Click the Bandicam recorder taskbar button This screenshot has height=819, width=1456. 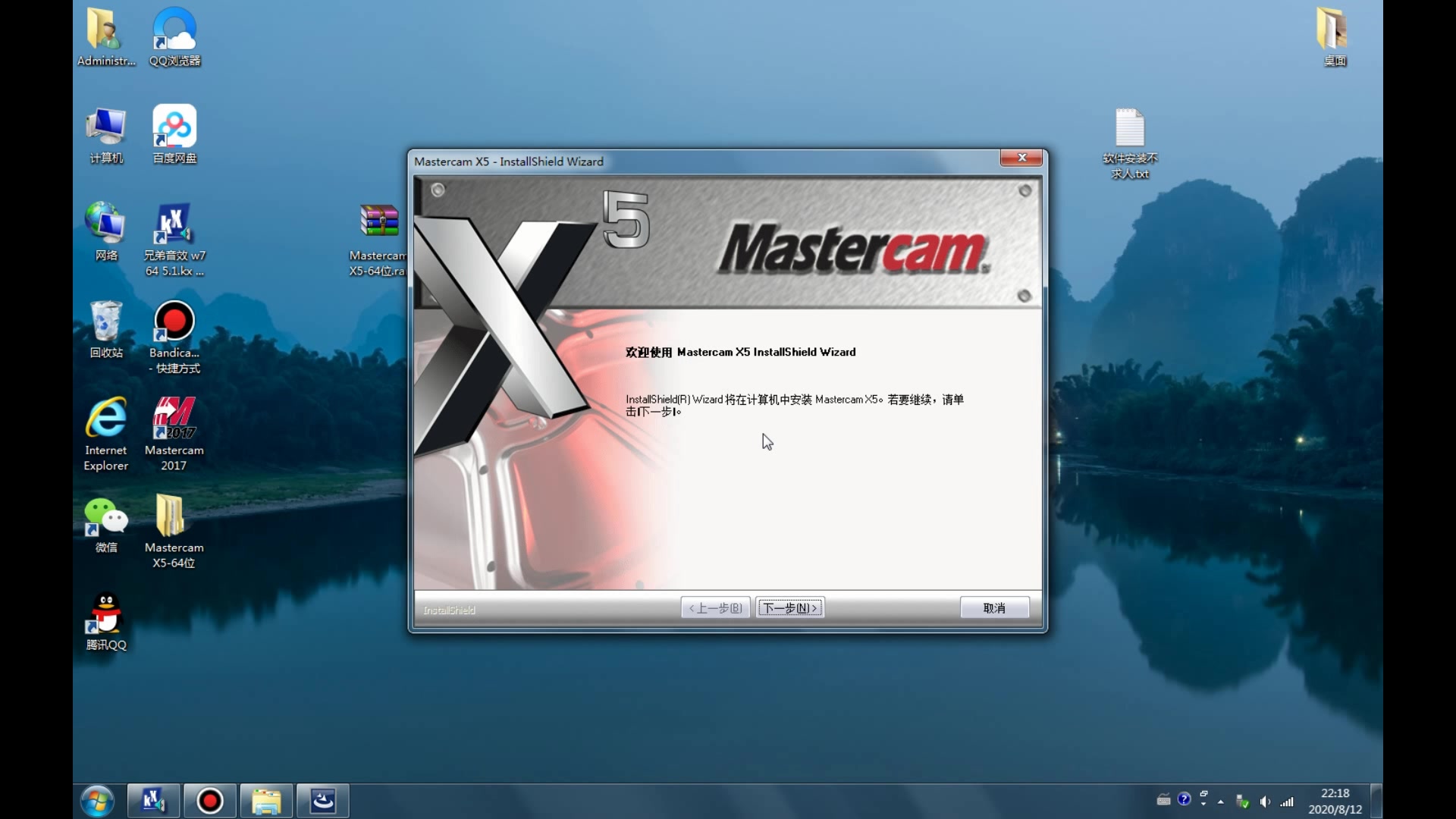pos(210,801)
